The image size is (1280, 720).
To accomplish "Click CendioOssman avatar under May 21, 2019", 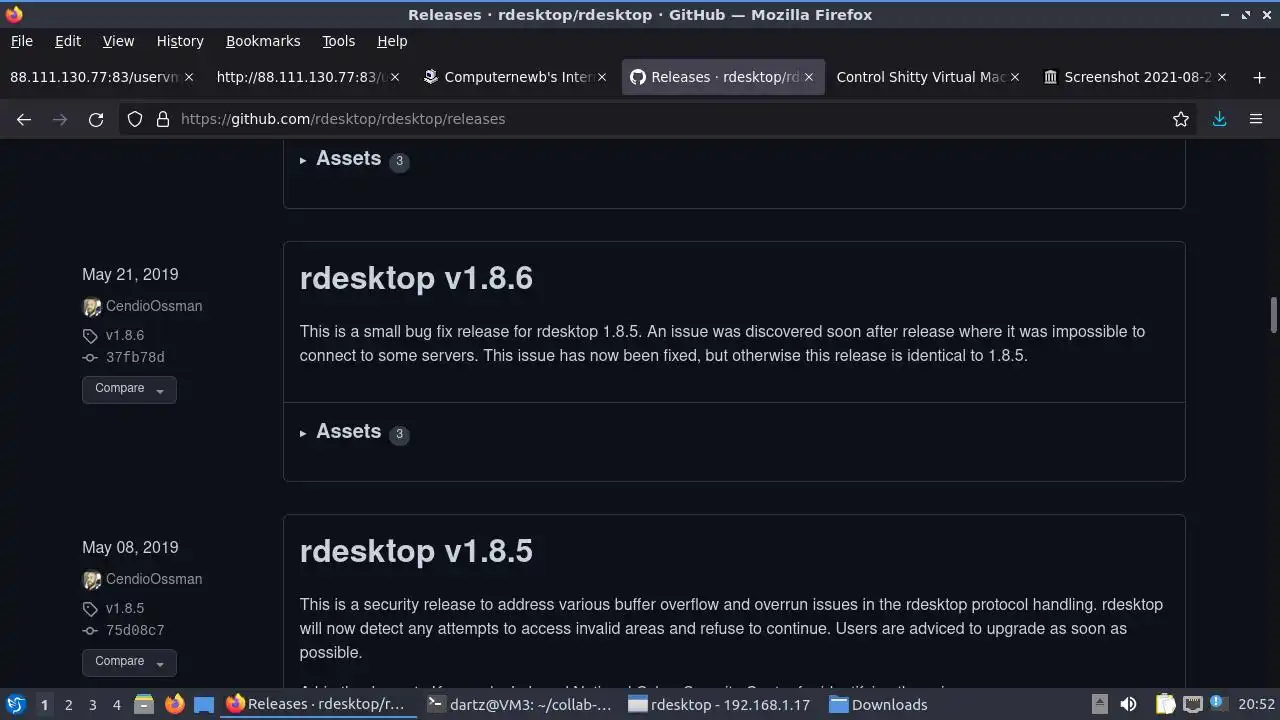I will coord(92,307).
